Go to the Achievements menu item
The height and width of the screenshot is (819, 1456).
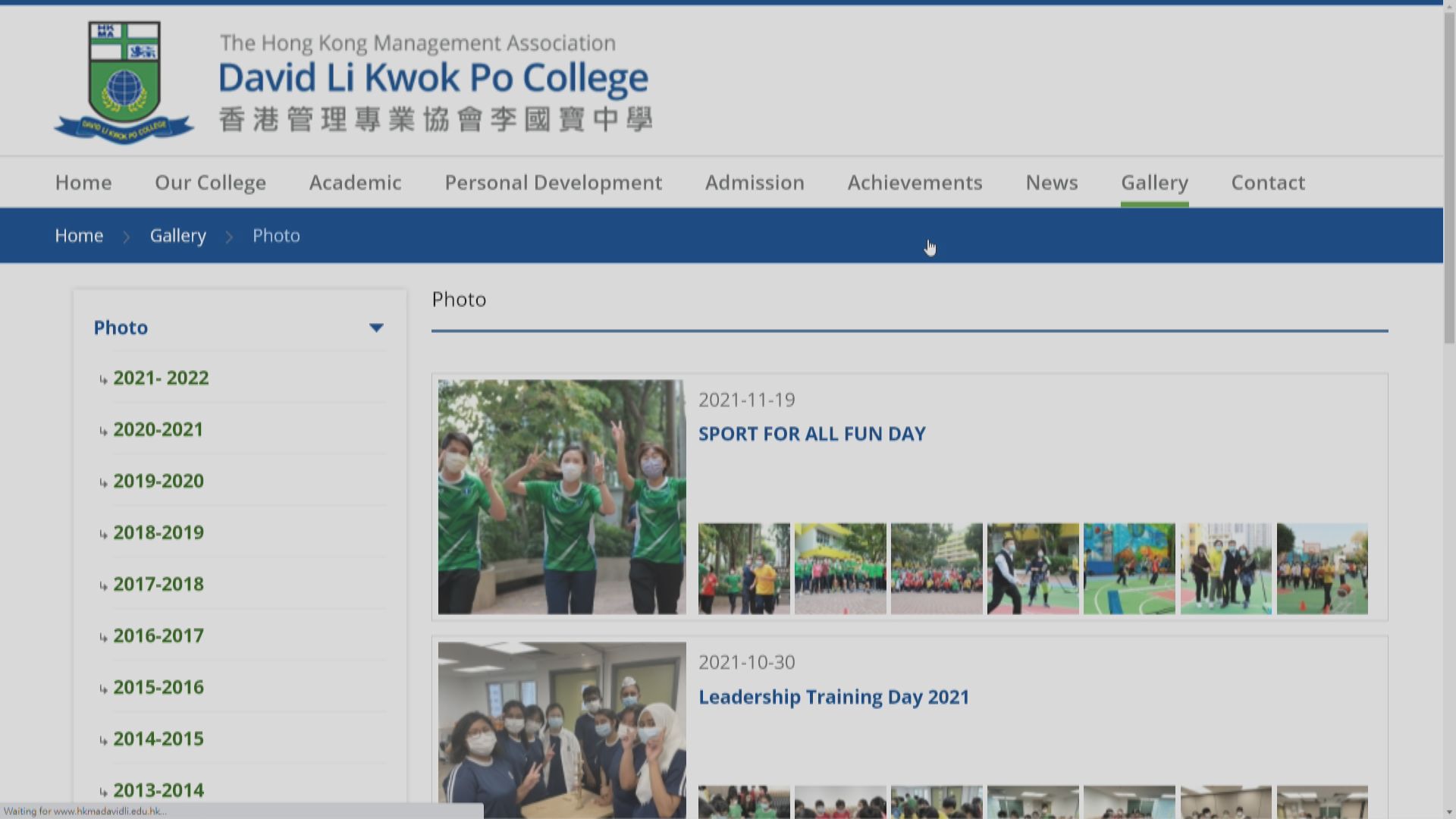click(x=915, y=183)
